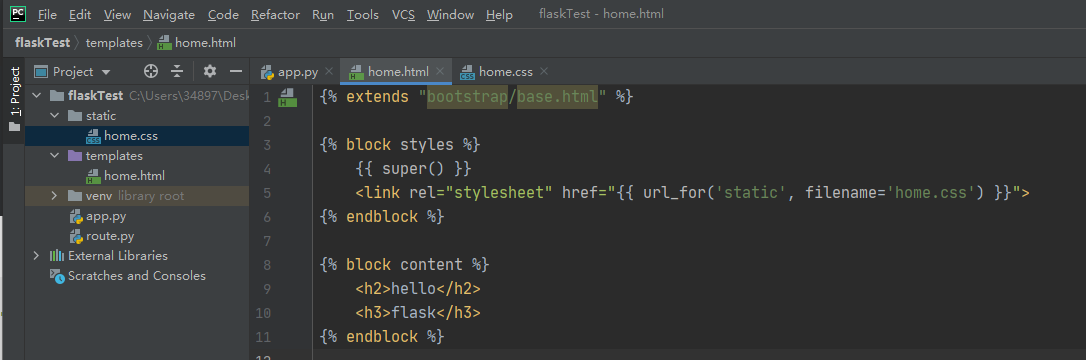Expand the venv library root folder
The width and height of the screenshot is (1086, 360).
tap(55, 196)
